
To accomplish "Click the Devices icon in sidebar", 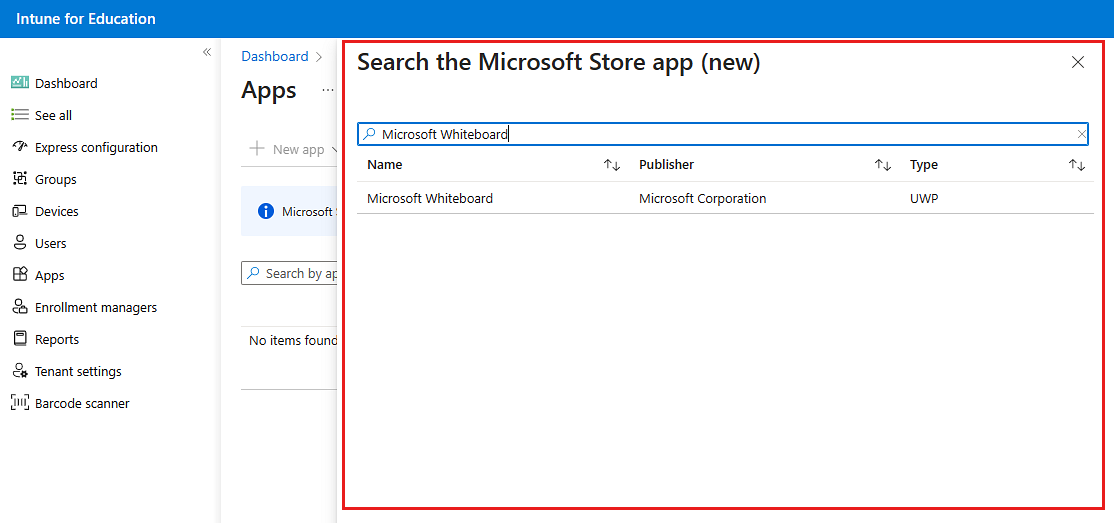I will click(x=20, y=211).
